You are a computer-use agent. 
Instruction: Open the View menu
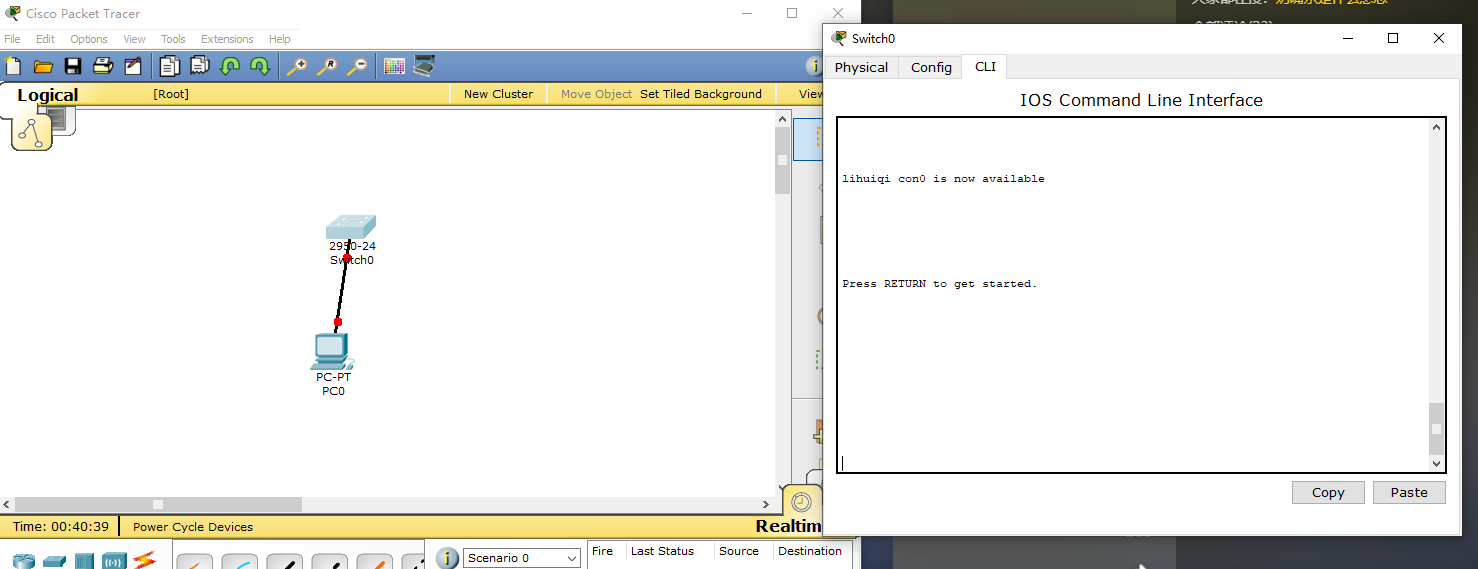[134, 39]
